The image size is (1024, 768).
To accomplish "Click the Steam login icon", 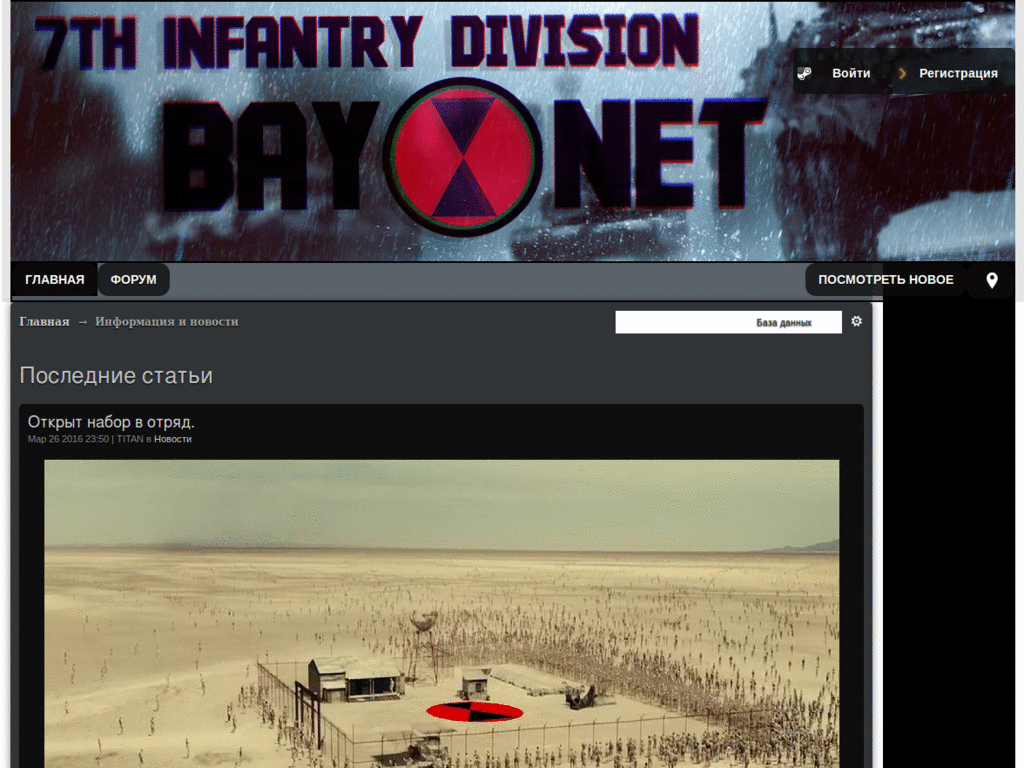I will (805, 73).
